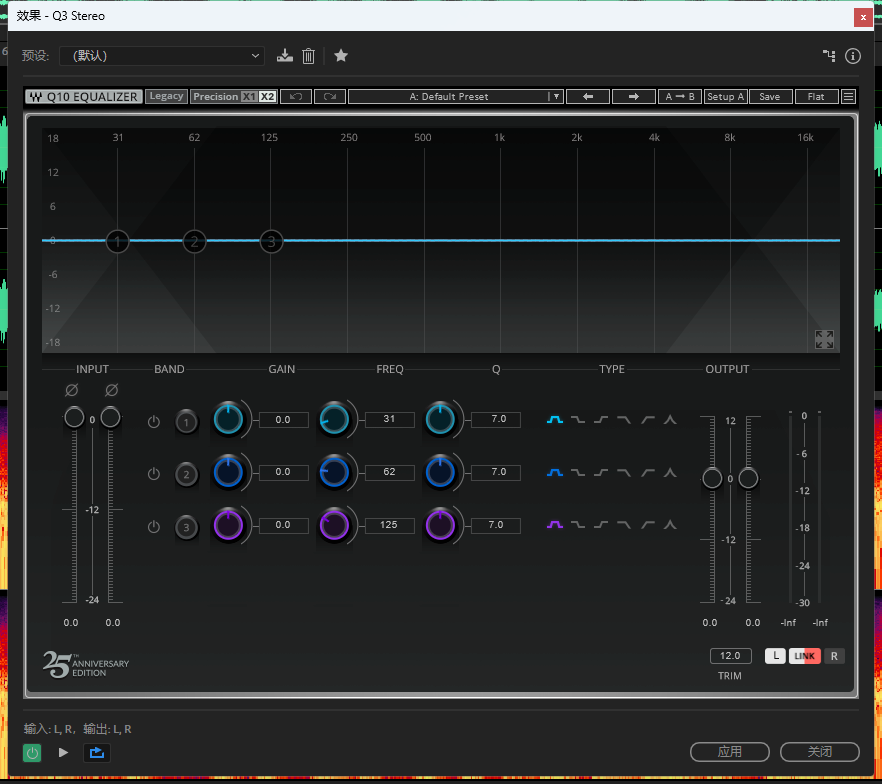Toggle the LINK stereo button
This screenshot has width=882, height=784.
[804, 656]
